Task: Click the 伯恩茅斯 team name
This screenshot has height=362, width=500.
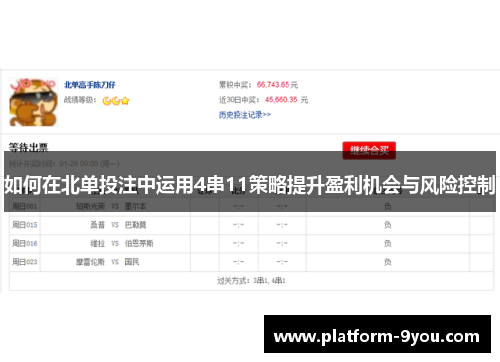Action: 139,244
